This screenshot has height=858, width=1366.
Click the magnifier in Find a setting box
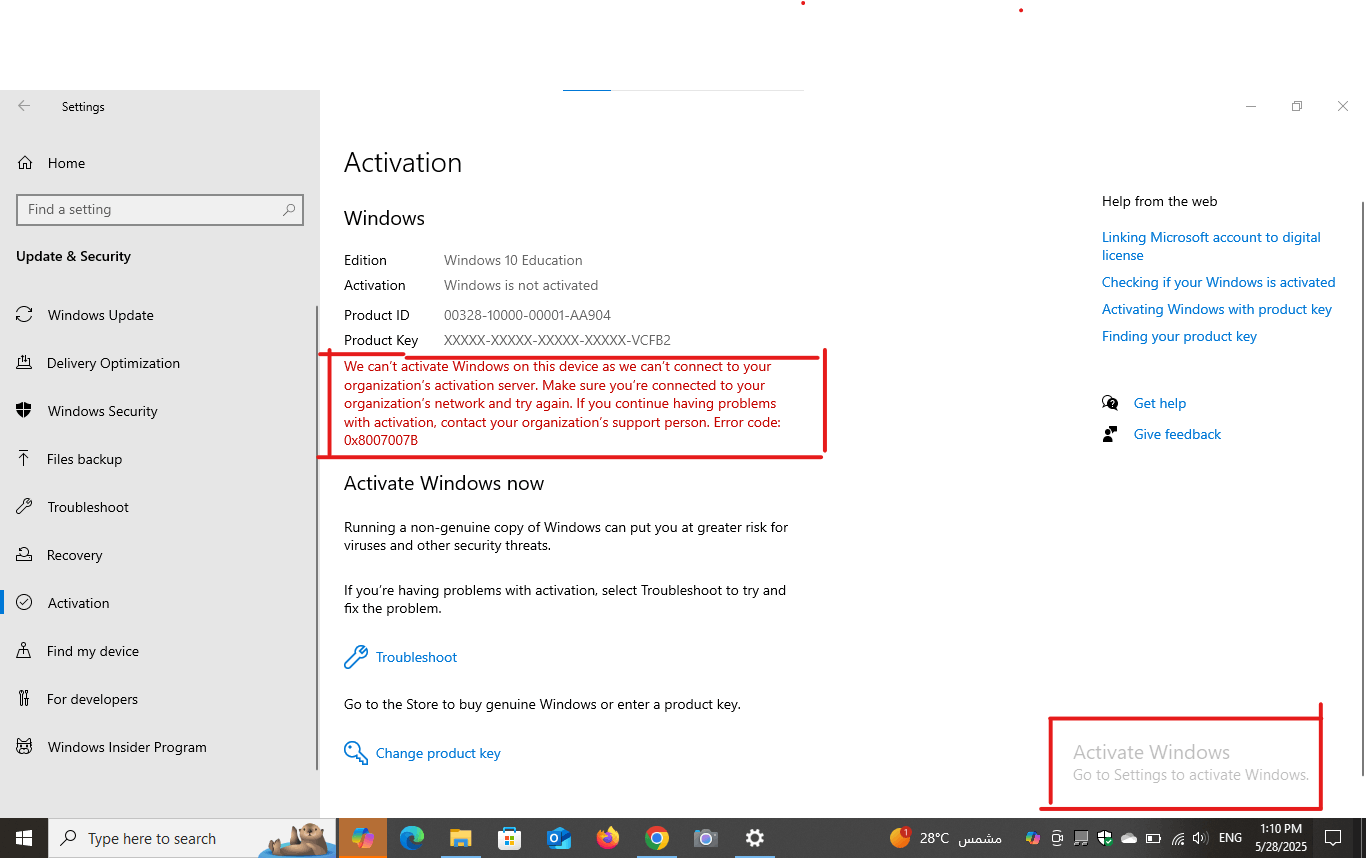point(289,210)
